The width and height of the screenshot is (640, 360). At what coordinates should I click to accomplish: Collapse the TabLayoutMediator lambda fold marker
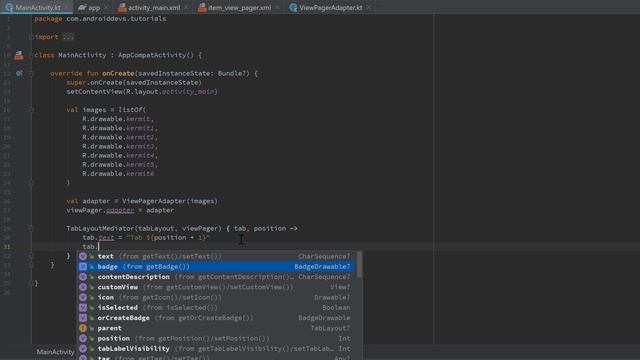point(31,229)
